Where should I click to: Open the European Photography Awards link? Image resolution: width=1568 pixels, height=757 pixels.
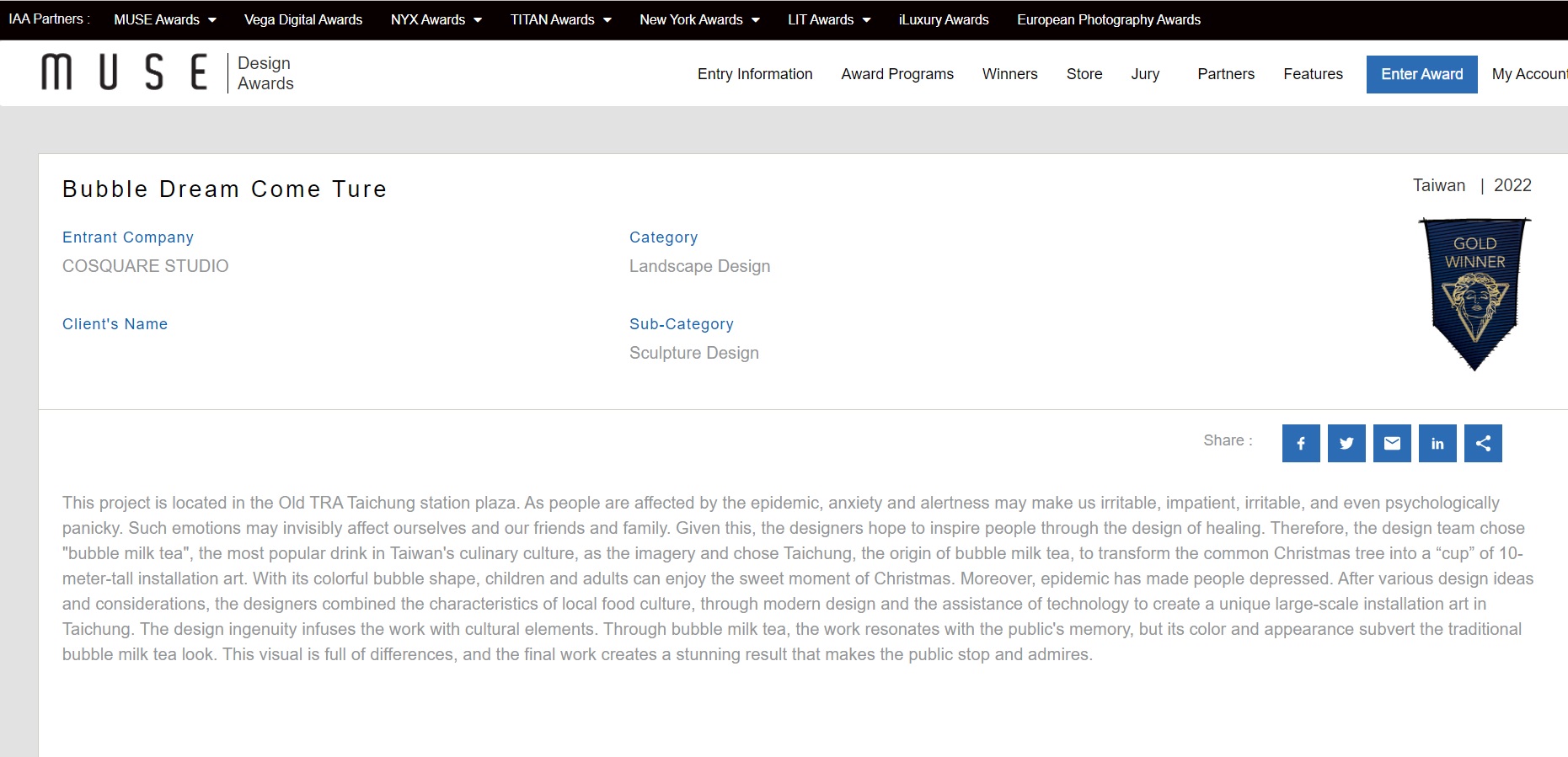tap(1108, 19)
